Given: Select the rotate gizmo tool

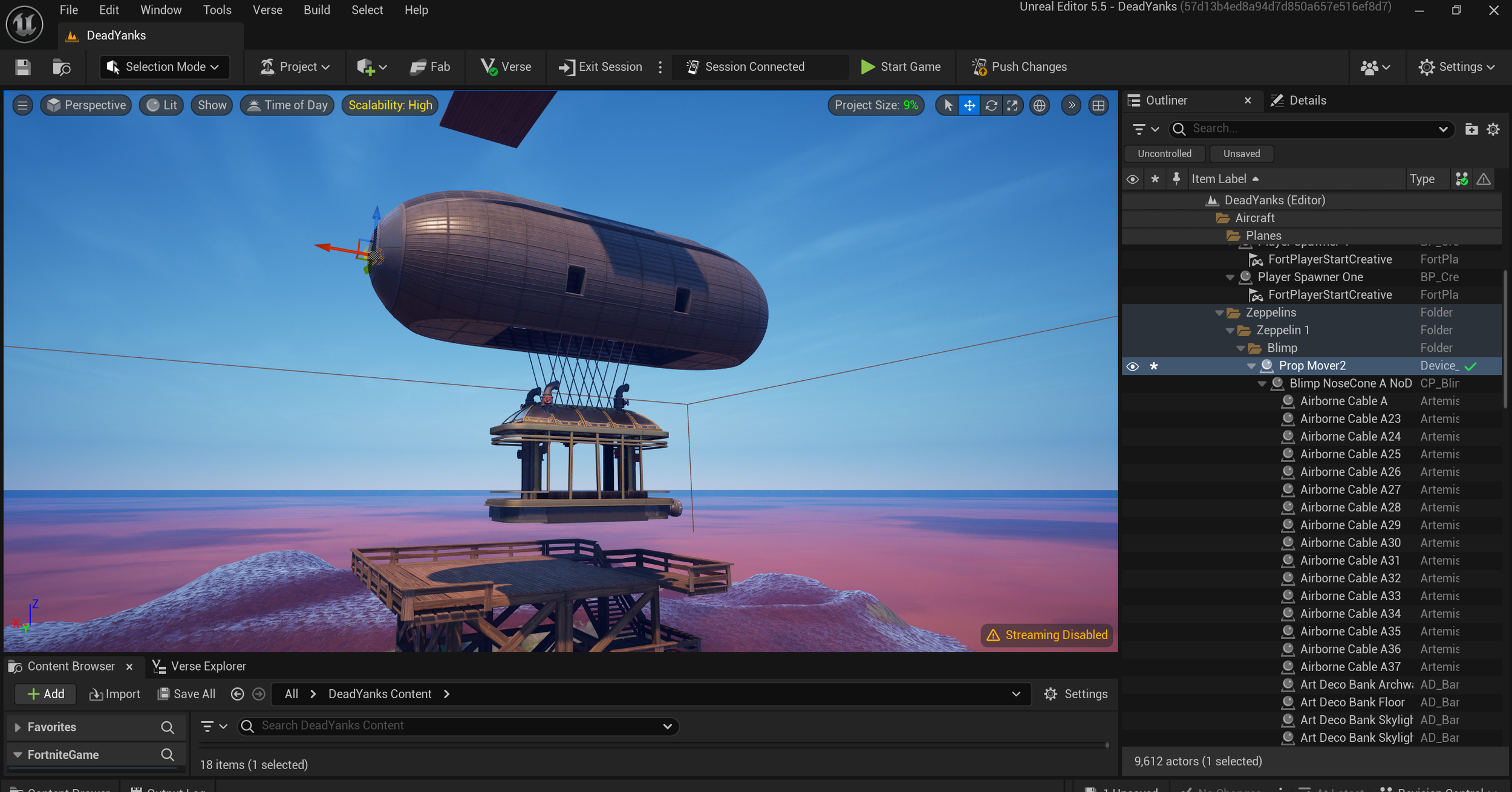Looking at the screenshot, I should pyautogui.click(x=991, y=106).
